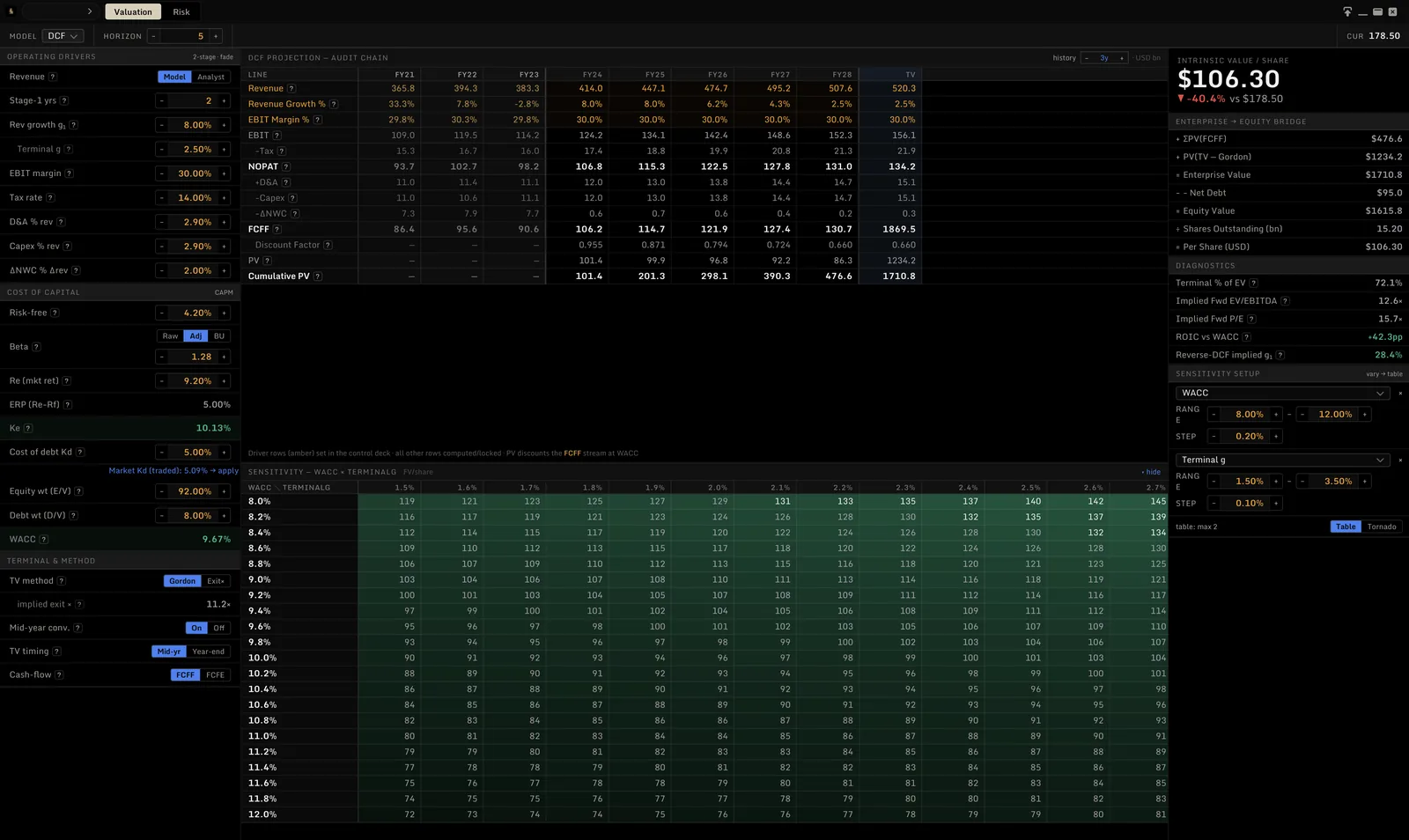Image resolution: width=1409 pixels, height=840 pixels.
Task: Switch Revenue source to Analyst
Action: (x=210, y=77)
